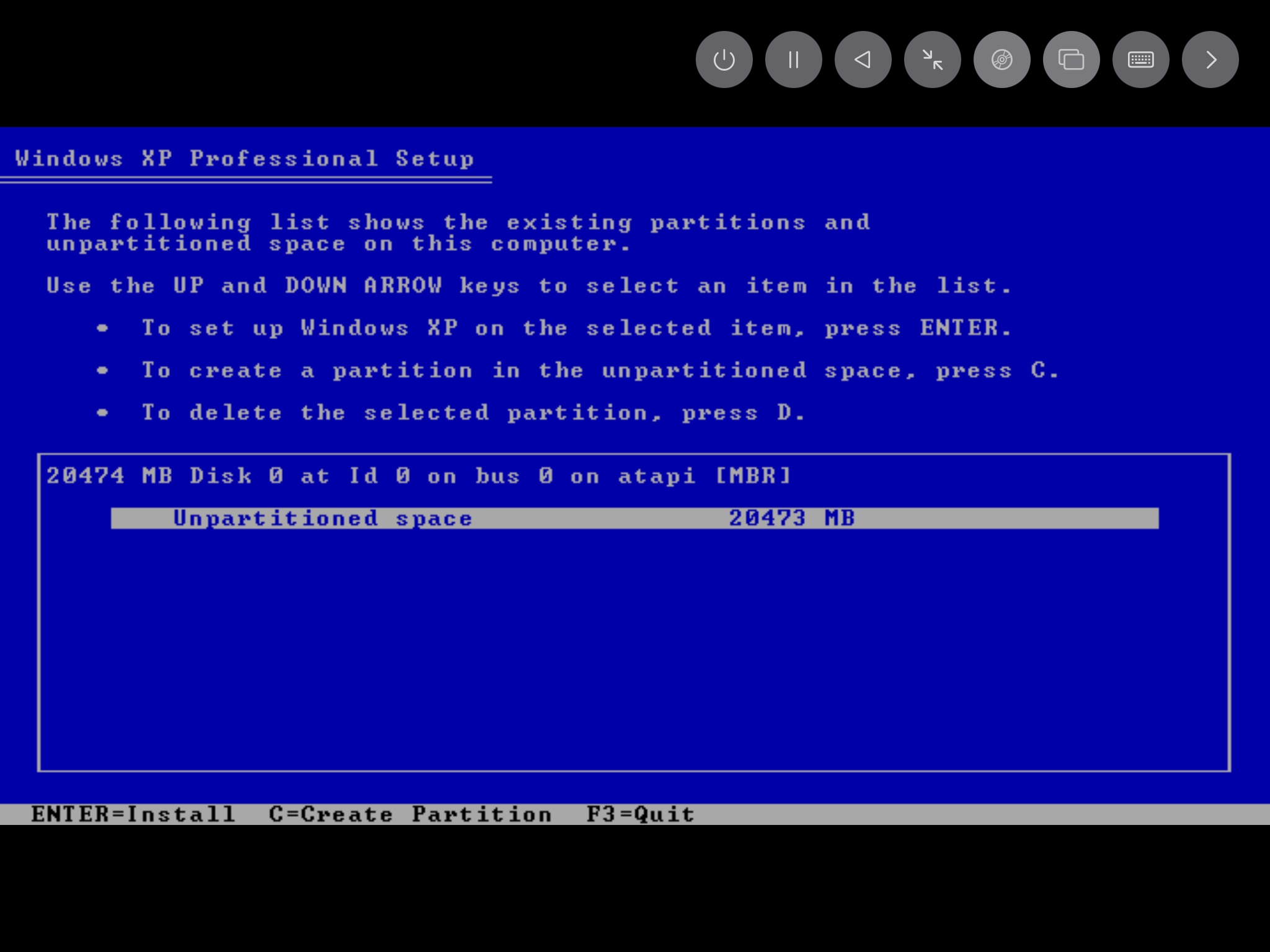
Task: Select the Unpartitioned space row
Action: pyautogui.click(x=634, y=518)
